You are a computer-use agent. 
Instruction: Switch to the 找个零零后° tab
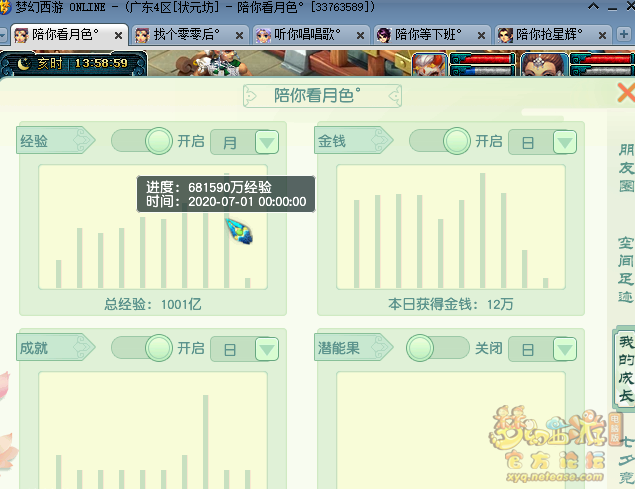coord(190,35)
